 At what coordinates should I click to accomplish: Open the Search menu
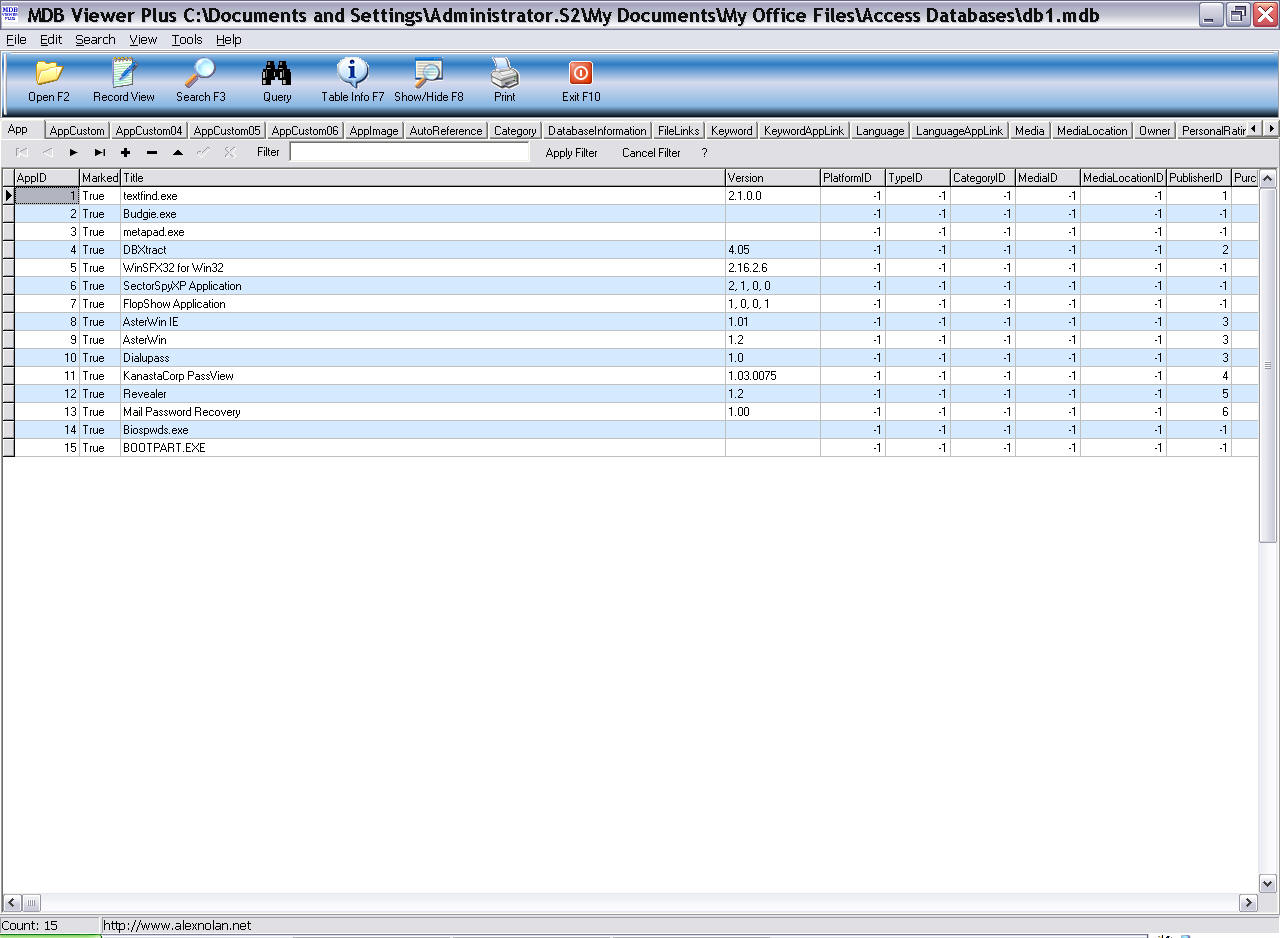[95, 39]
